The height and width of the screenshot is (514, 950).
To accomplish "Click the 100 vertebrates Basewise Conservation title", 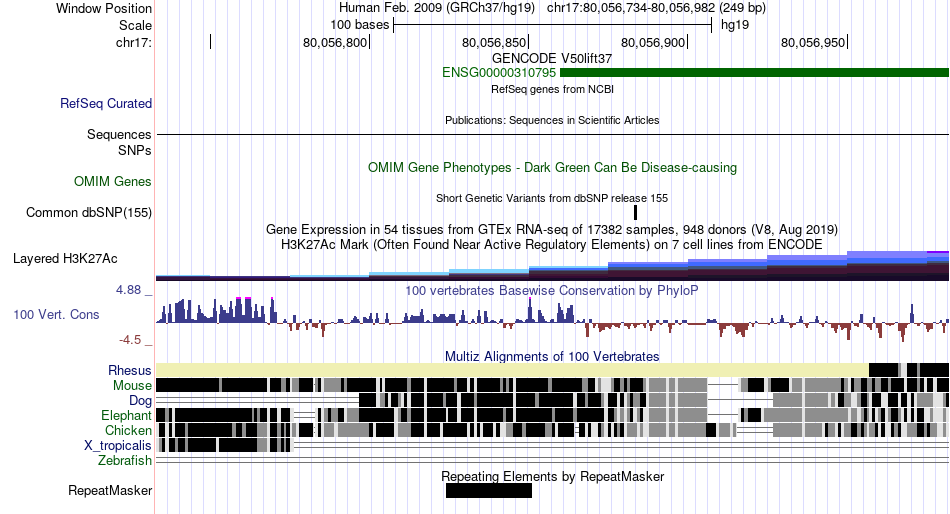I will tap(552, 290).
